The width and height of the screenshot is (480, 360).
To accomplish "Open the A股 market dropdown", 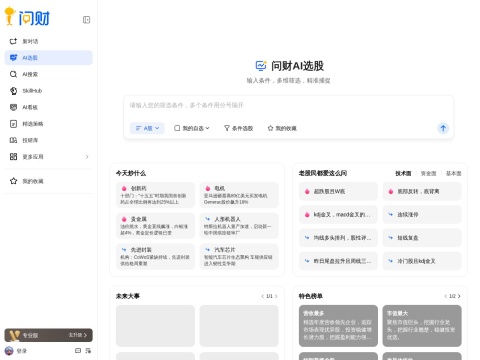I will coord(147,128).
